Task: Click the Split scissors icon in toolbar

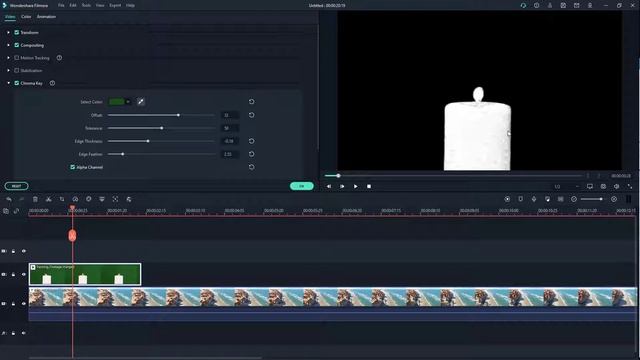Action: tap(49, 199)
